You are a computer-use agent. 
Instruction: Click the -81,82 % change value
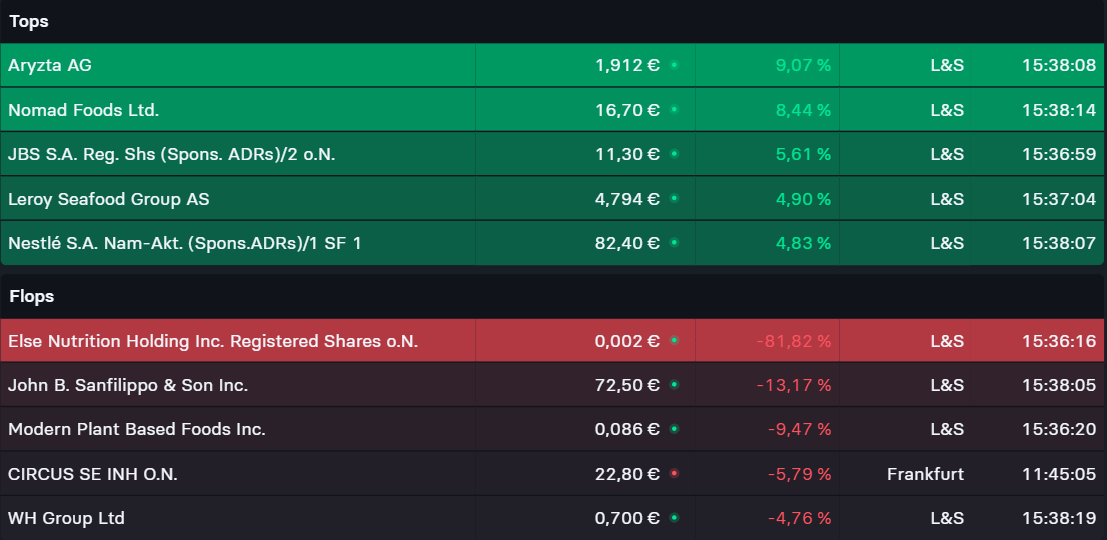tap(794, 341)
